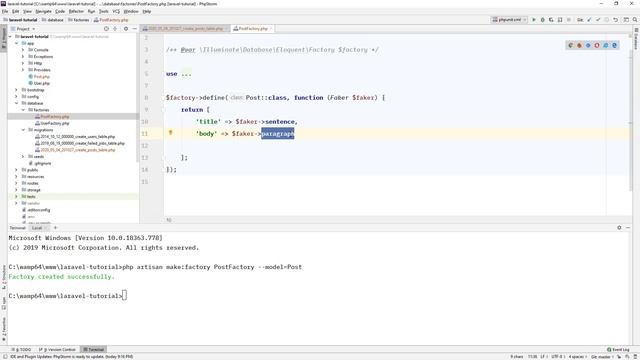Click the Git branch indicator in status bar
This screenshot has height=360, width=640.
[601, 357]
